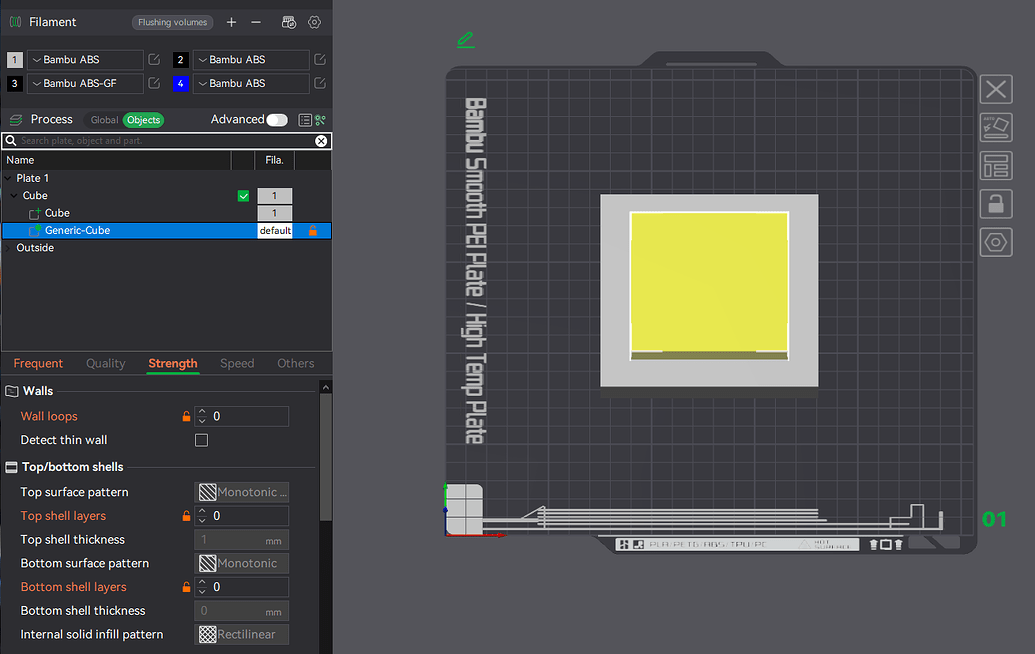Decrease Bottom shell layers with down arrow
Viewport: 1035px width, 654px height.
point(202,592)
